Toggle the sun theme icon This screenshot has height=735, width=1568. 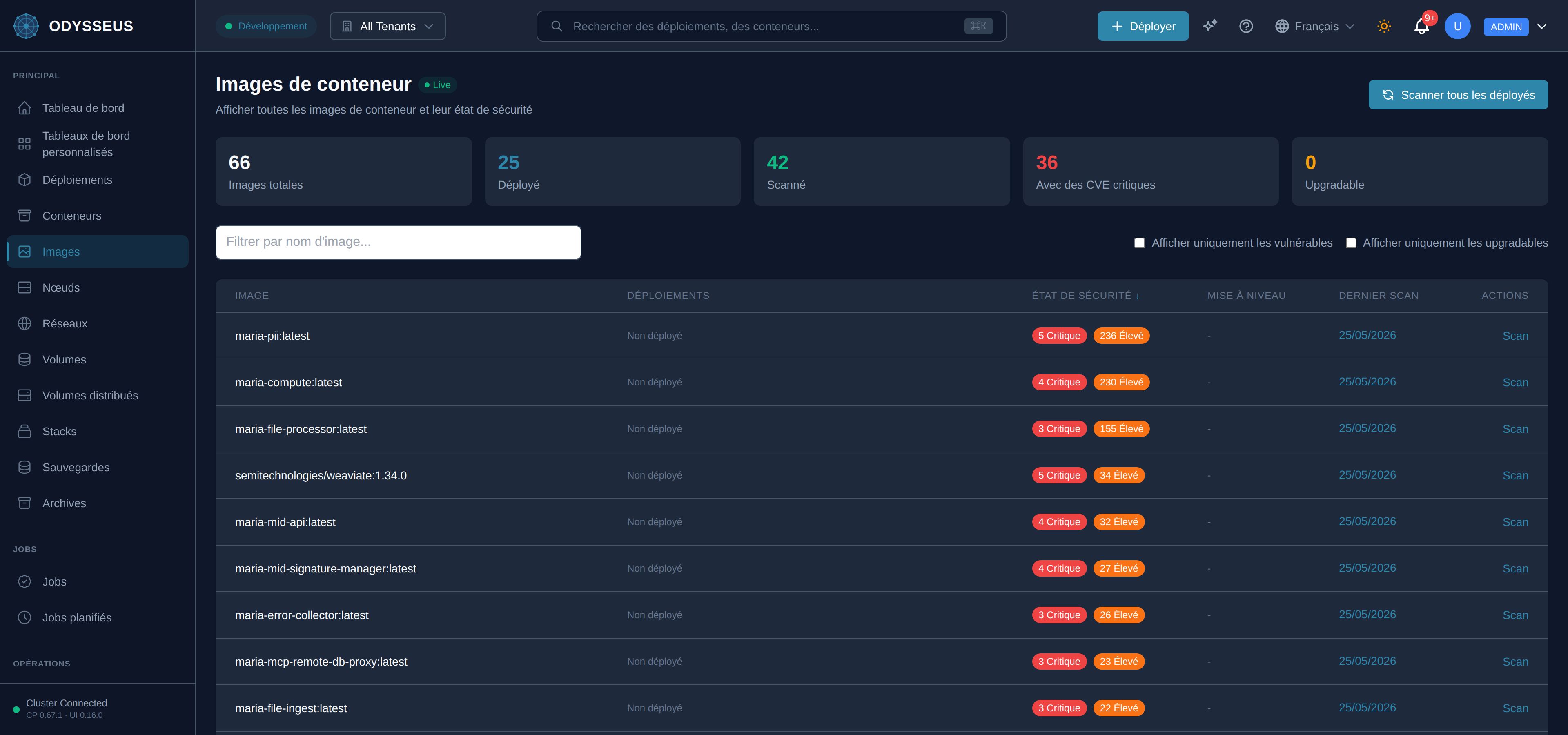point(1384,26)
